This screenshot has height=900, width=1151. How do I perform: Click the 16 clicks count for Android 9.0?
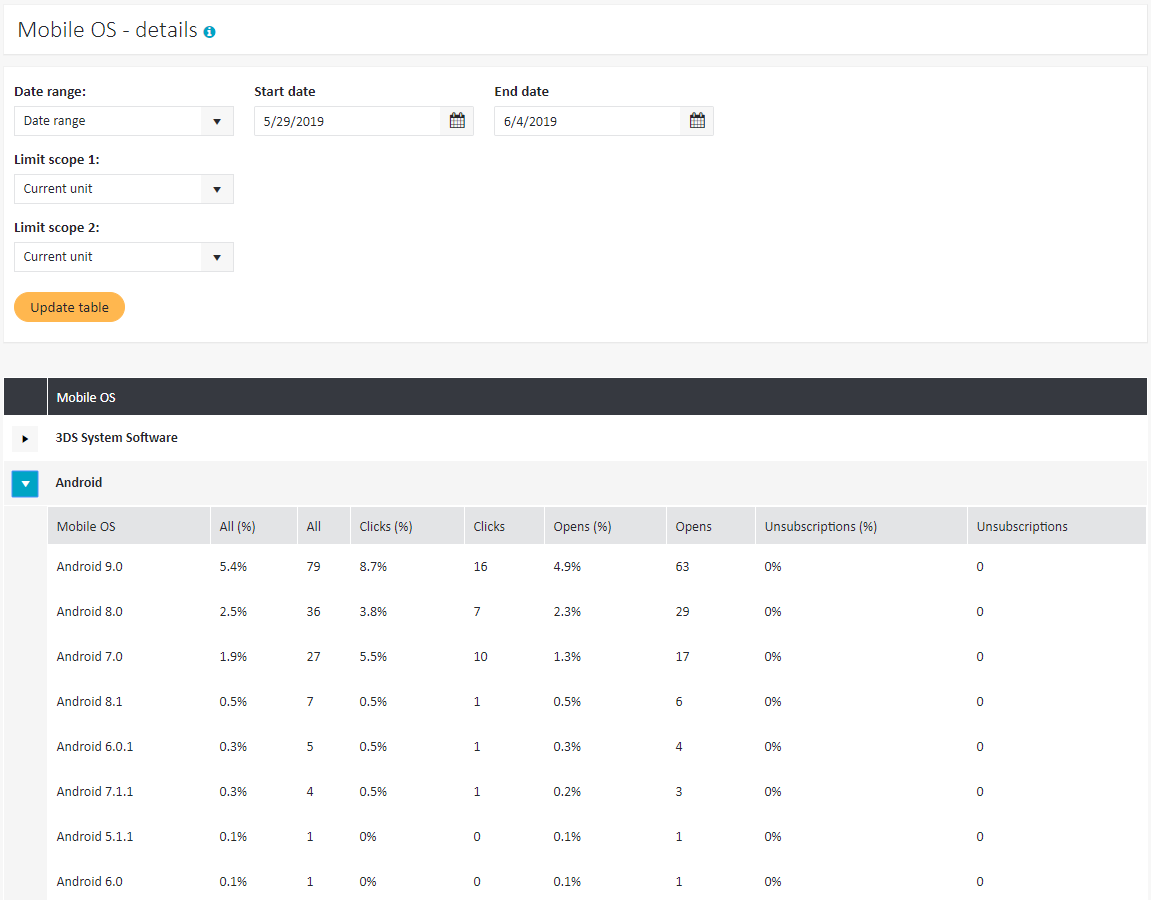click(480, 567)
